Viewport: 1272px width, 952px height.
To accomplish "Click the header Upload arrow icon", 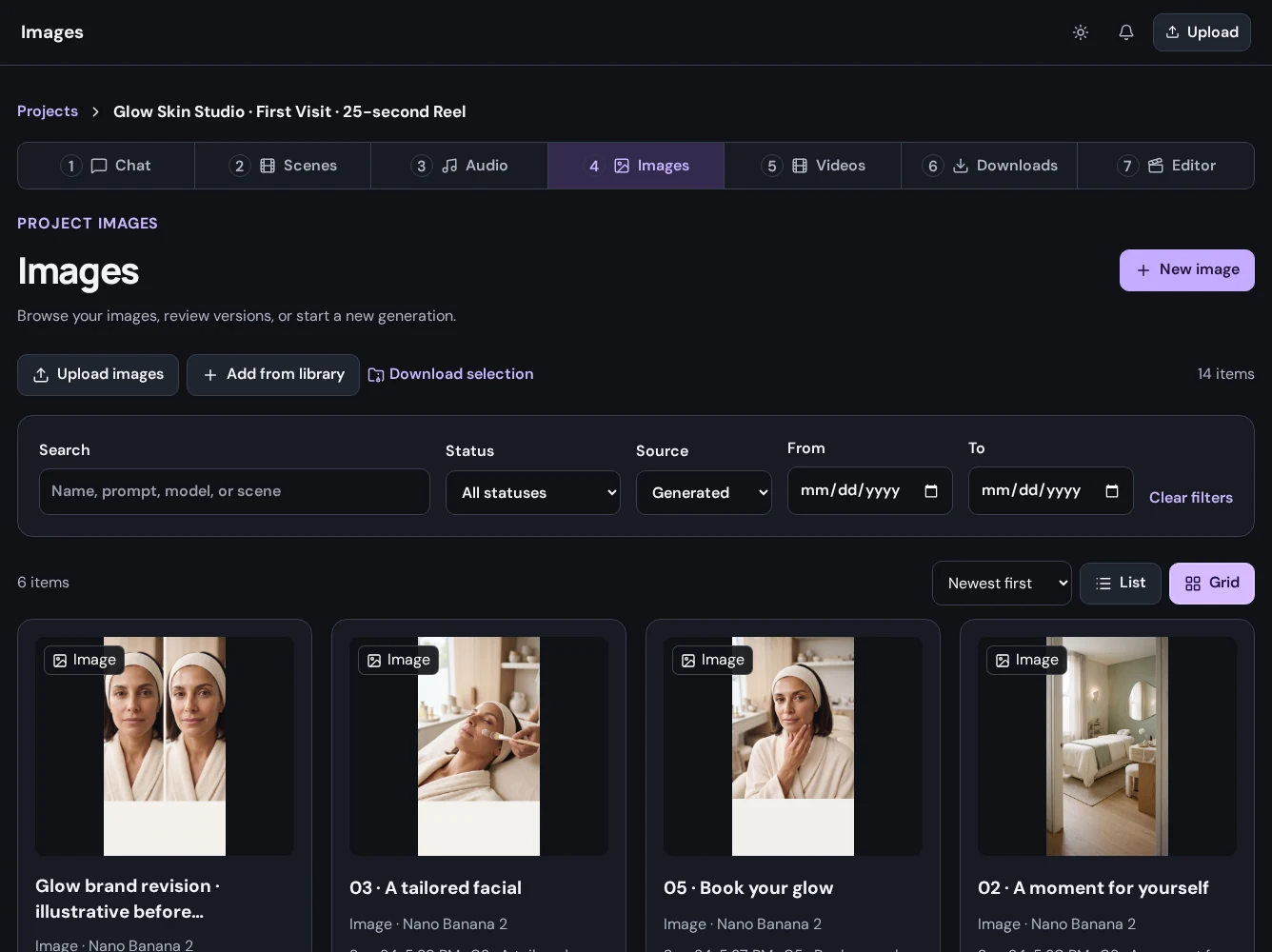I will coord(1173,32).
